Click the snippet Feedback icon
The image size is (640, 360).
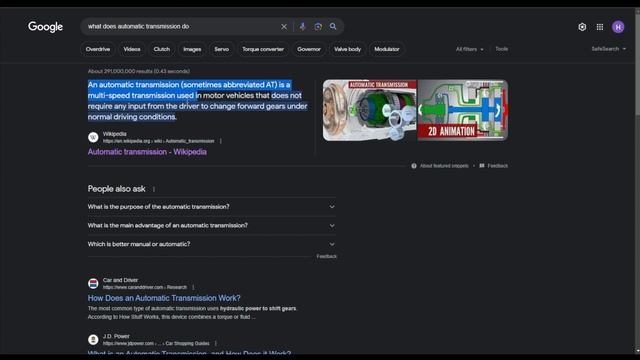tap(482, 166)
